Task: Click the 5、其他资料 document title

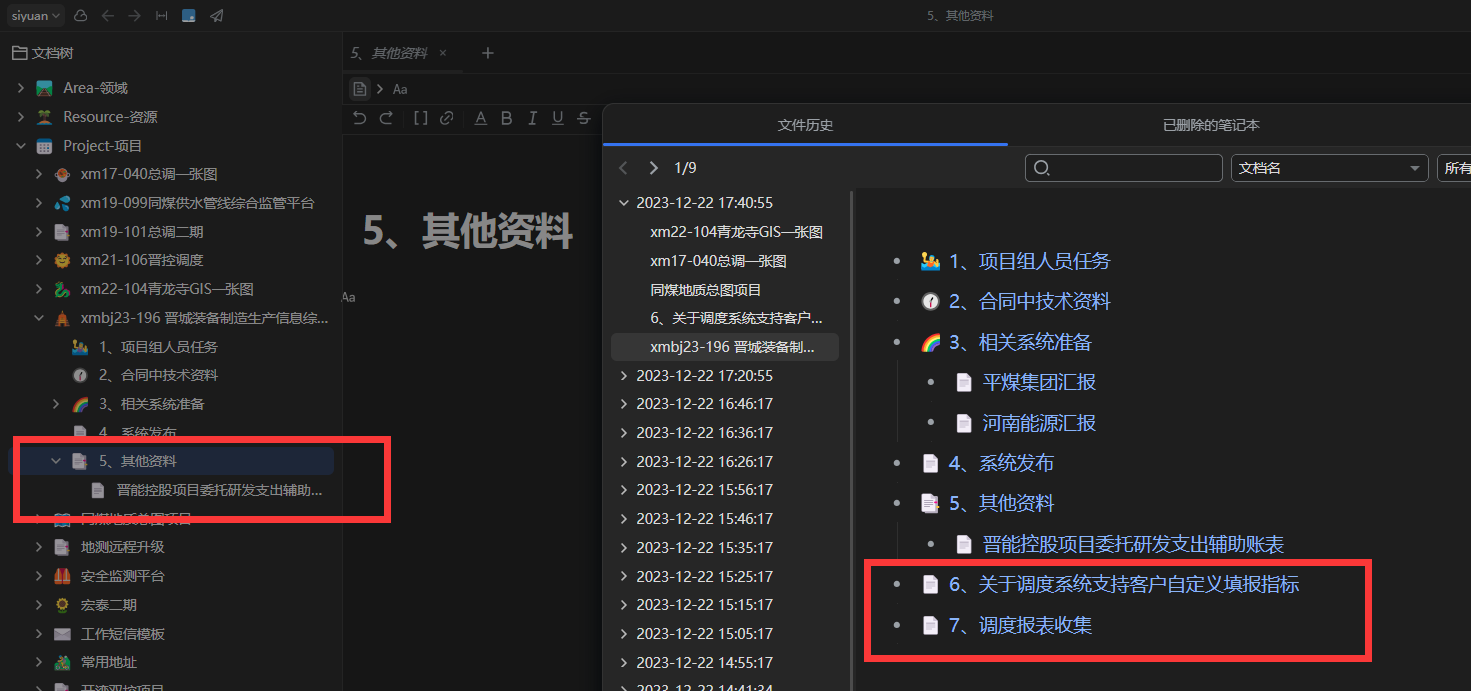Action: tap(468, 230)
